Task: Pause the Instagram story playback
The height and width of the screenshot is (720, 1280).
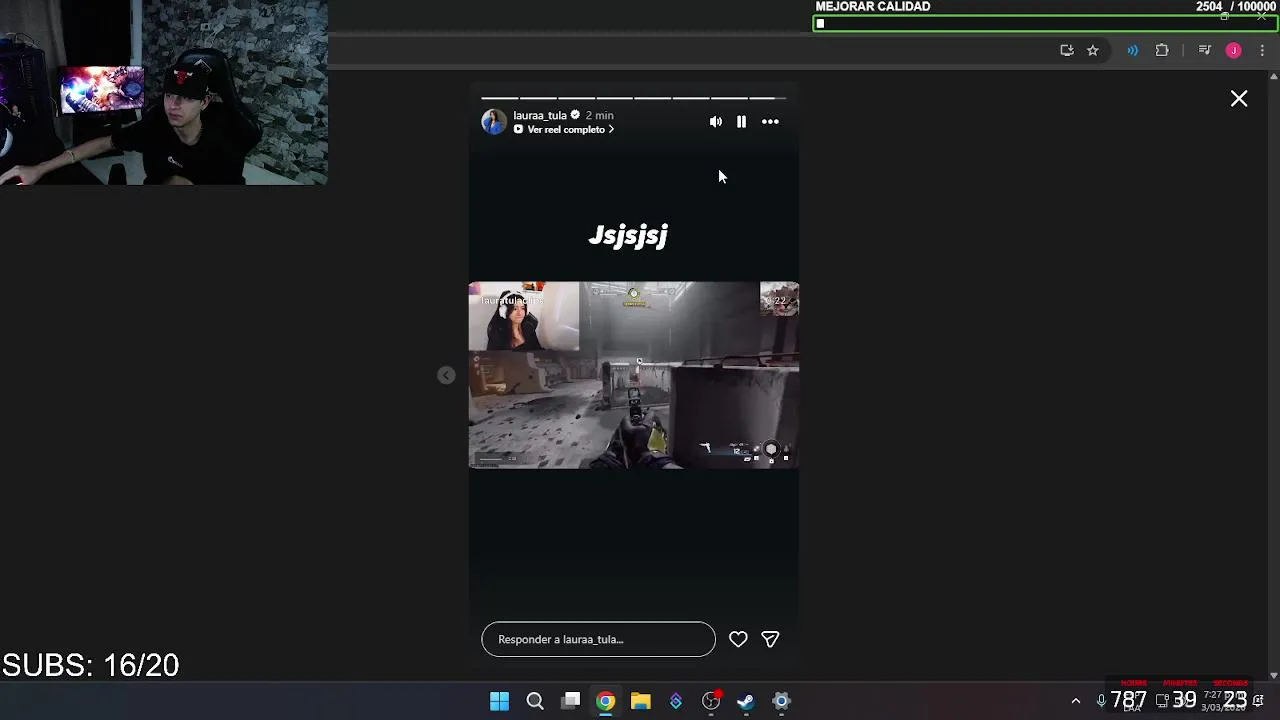Action: pyautogui.click(x=741, y=122)
